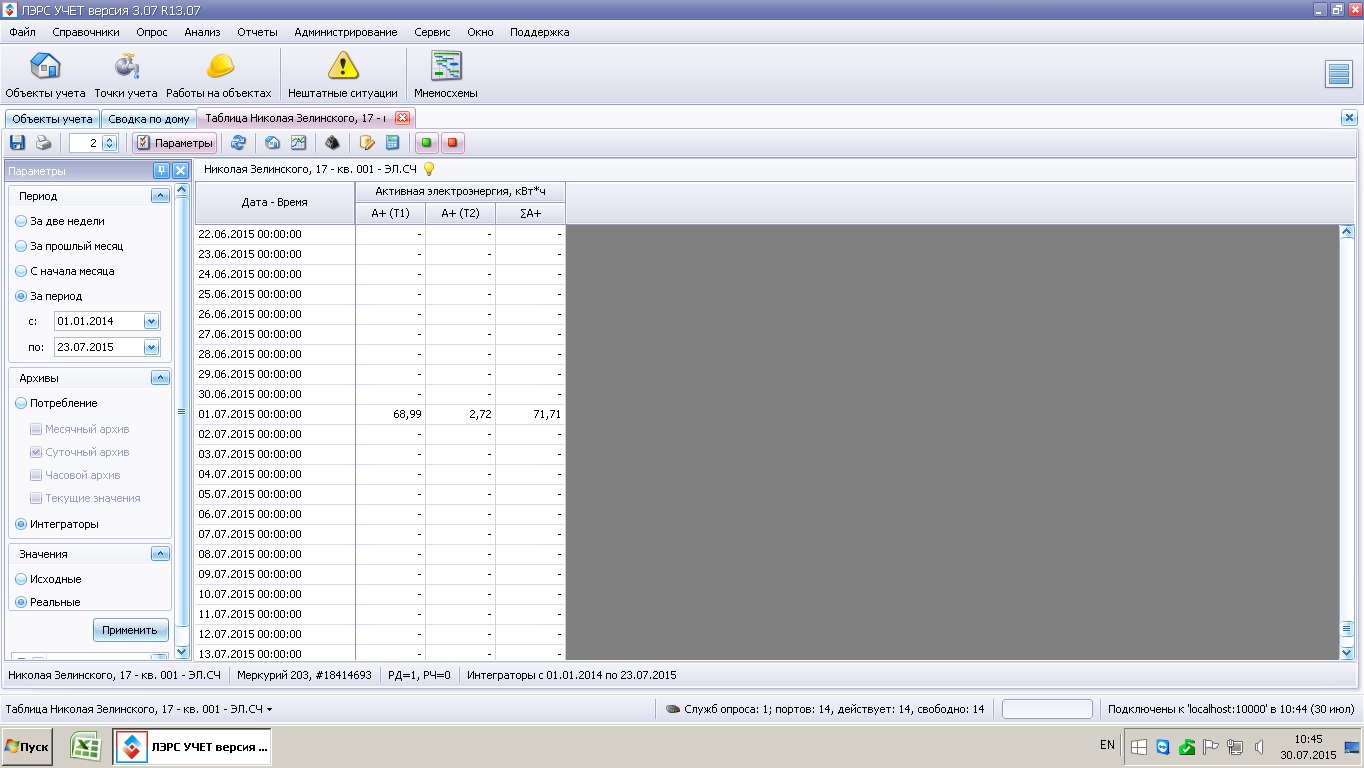Close the Параметры side panel
Screen dimensions: 1364x768
click(180, 171)
